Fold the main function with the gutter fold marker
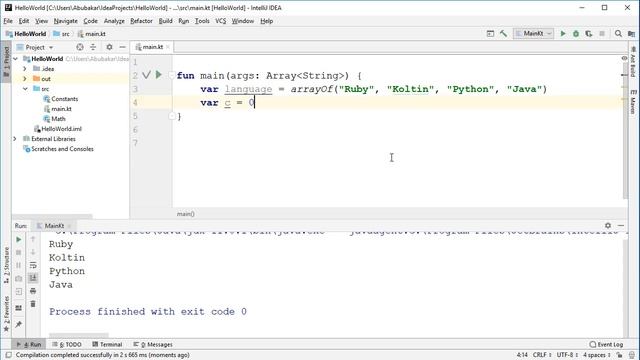This screenshot has height=360, width=640. pyautogui.click(x=172, y=75)
